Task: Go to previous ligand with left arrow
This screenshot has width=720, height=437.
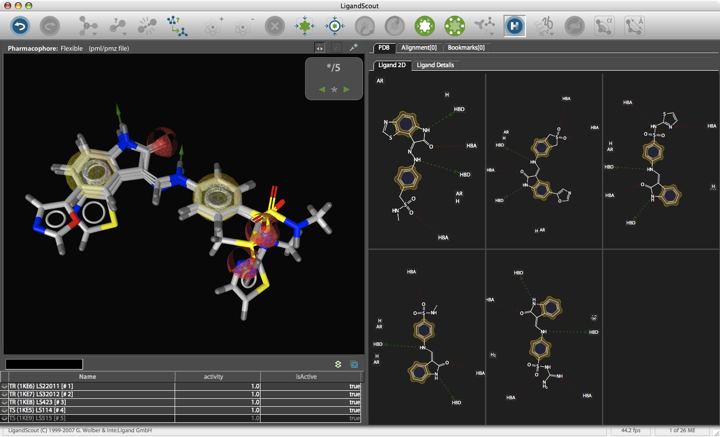Action: pyautogui.click(x=322, y=90)
